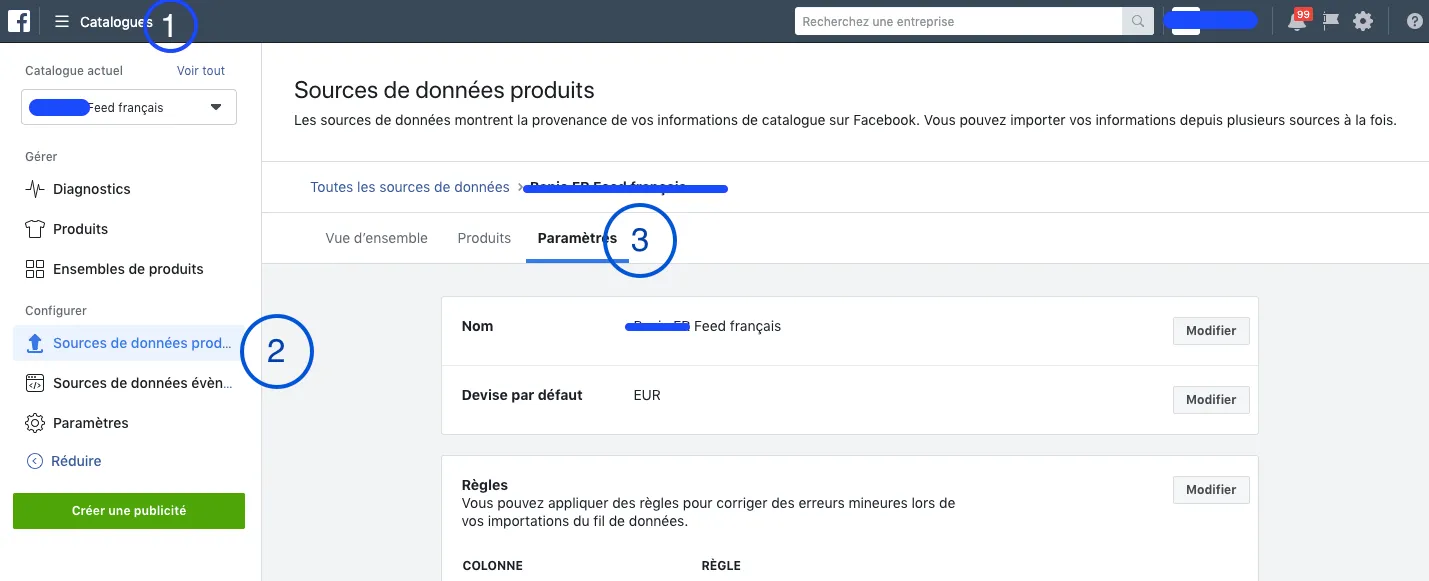1429x581 pixels.
Task: Open the hamburger menu next to Catalogues
Action: [x=62, y=21]
